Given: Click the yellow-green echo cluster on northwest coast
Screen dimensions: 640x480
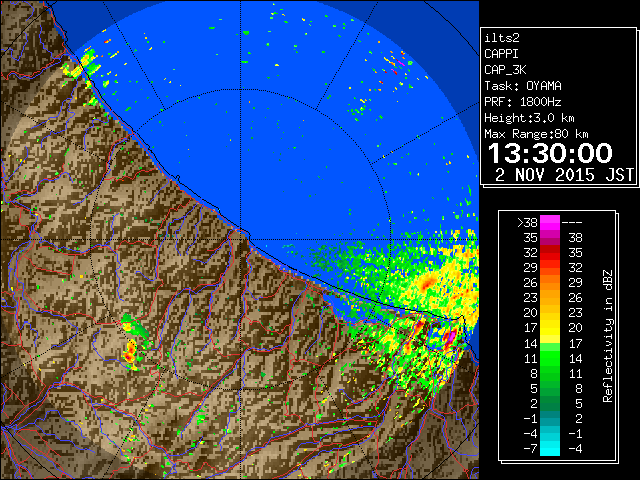Looking at the screenshot, I should coord(81,65).
